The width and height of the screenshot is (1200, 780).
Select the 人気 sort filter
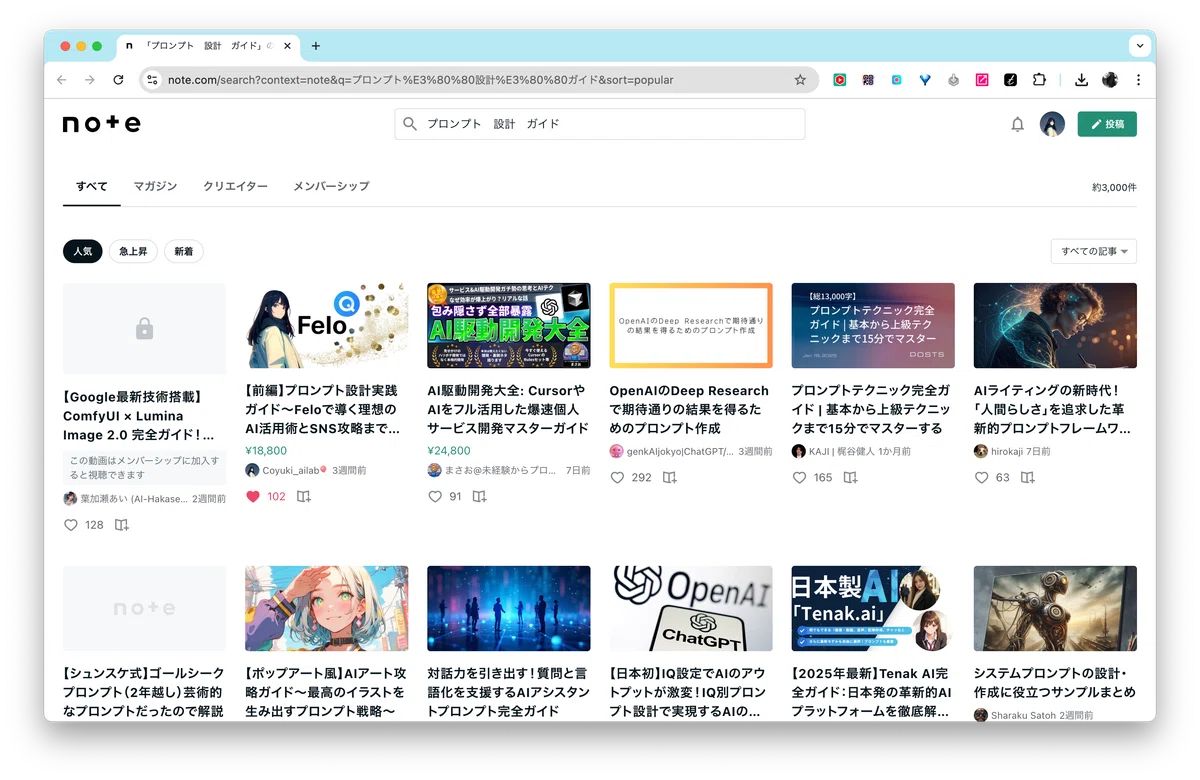pos(83,251)
